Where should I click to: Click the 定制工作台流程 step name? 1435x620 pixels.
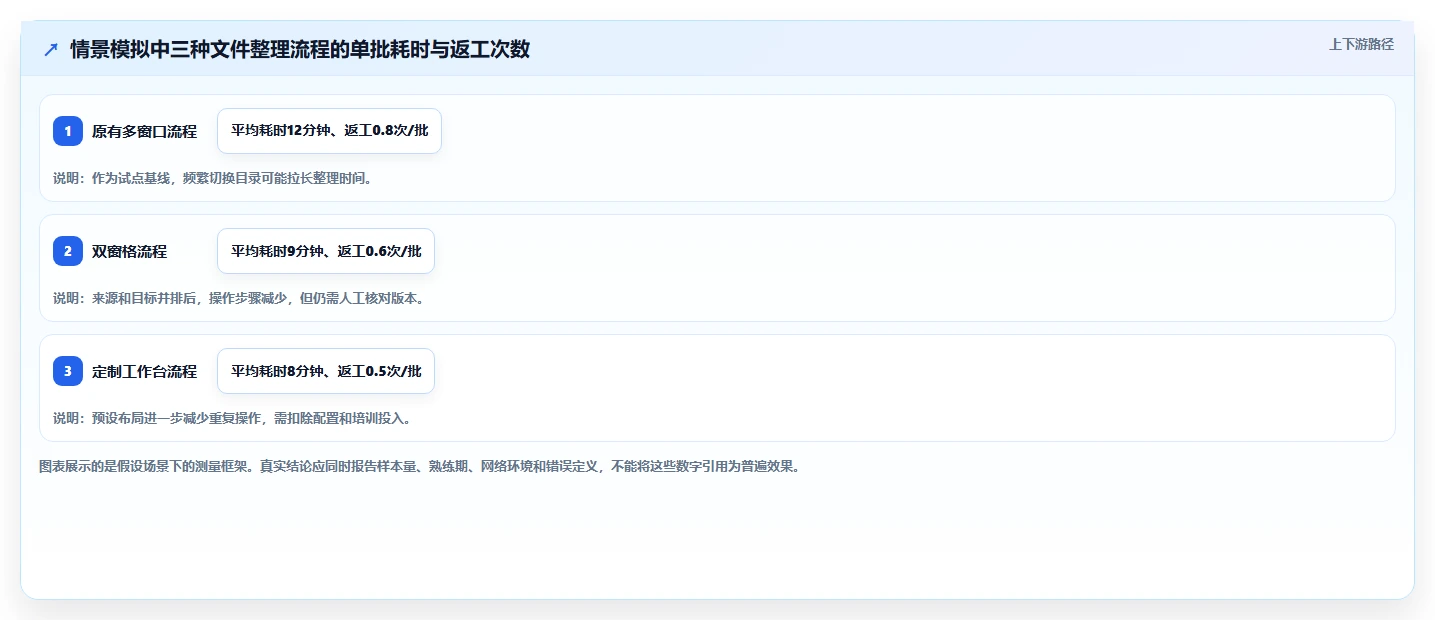tap(144, 371)
